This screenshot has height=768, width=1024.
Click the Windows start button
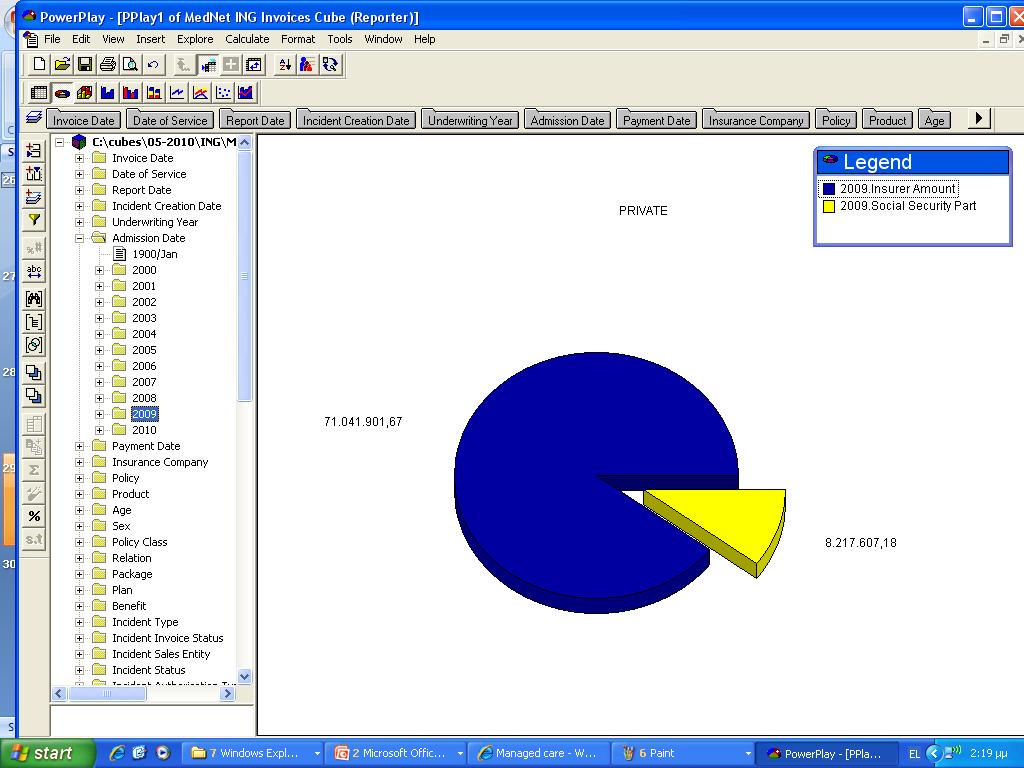click(x=47, y=753)
